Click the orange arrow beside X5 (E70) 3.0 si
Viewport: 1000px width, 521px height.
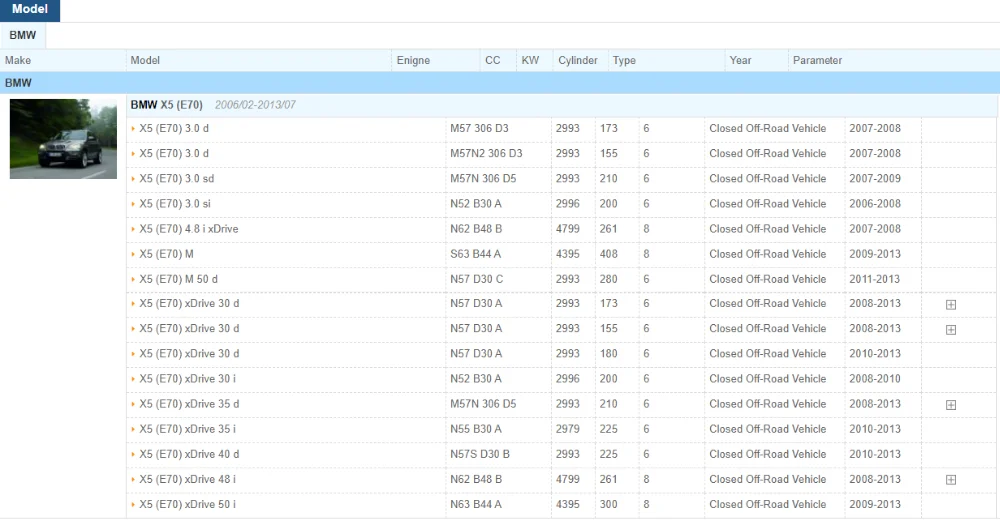tap(133, 204)
